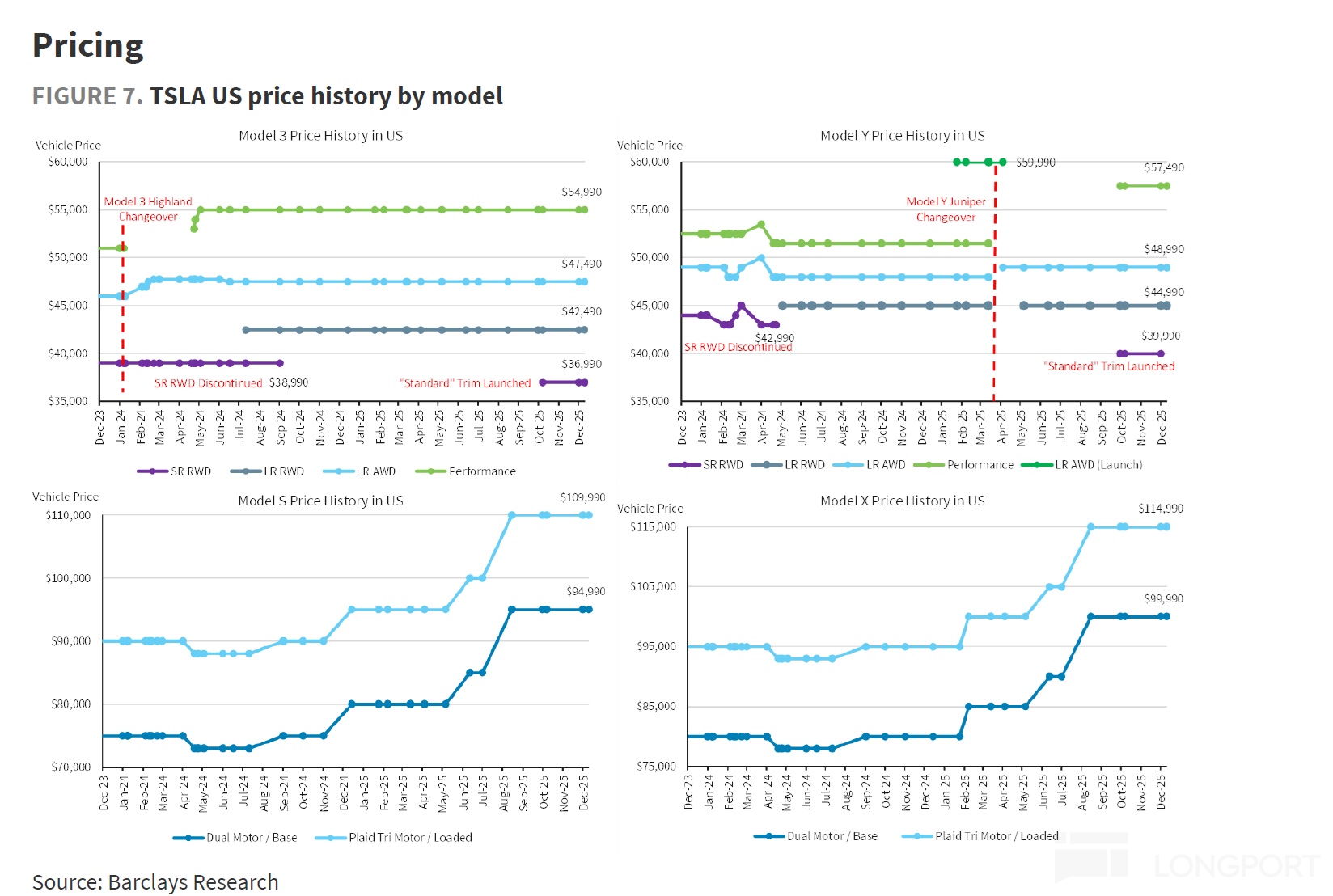
Task: Select "Model Y Price History in US" title
Action: click(x=902, y=136)
